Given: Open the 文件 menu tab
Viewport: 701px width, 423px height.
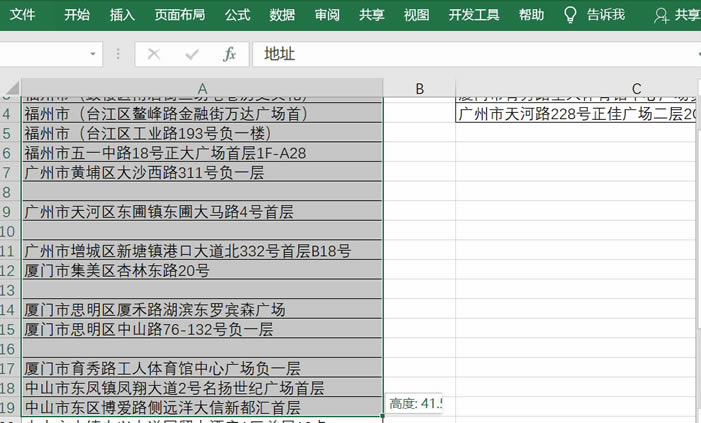Looking at the screenshot, I should click(22, 15).
